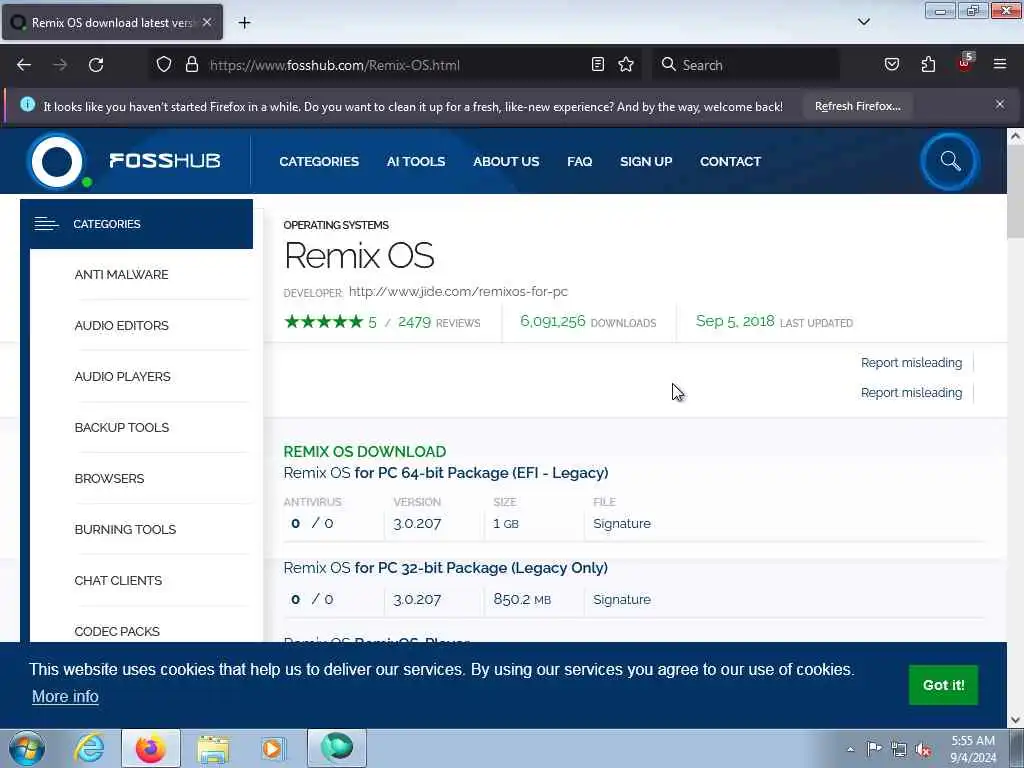
Task: Click the Action Center flag icon
Action: [874, 748]
